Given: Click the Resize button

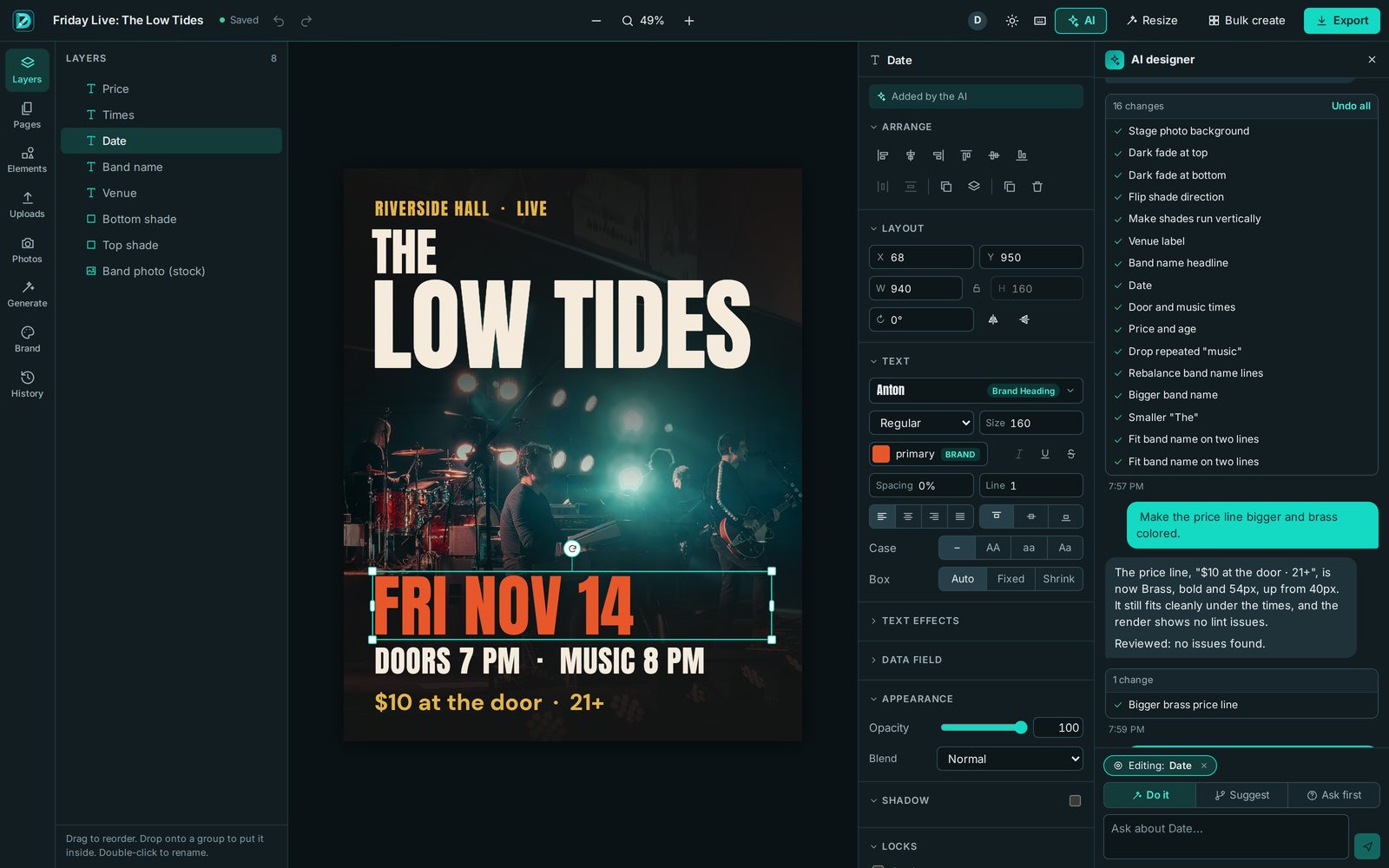Looking at the screenshot, I should (x=1152, y=21).
